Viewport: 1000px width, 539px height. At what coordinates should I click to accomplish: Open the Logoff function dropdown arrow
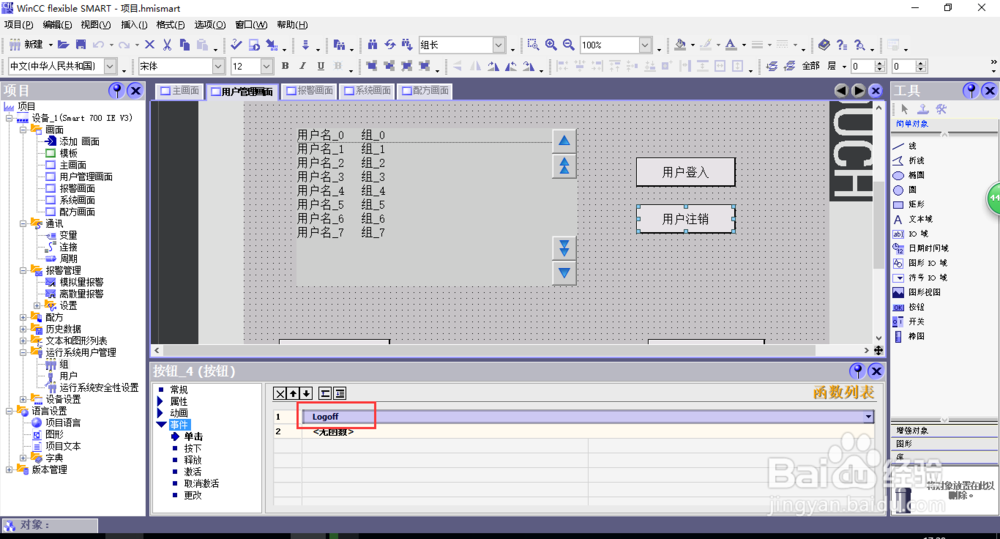[868, 417]
